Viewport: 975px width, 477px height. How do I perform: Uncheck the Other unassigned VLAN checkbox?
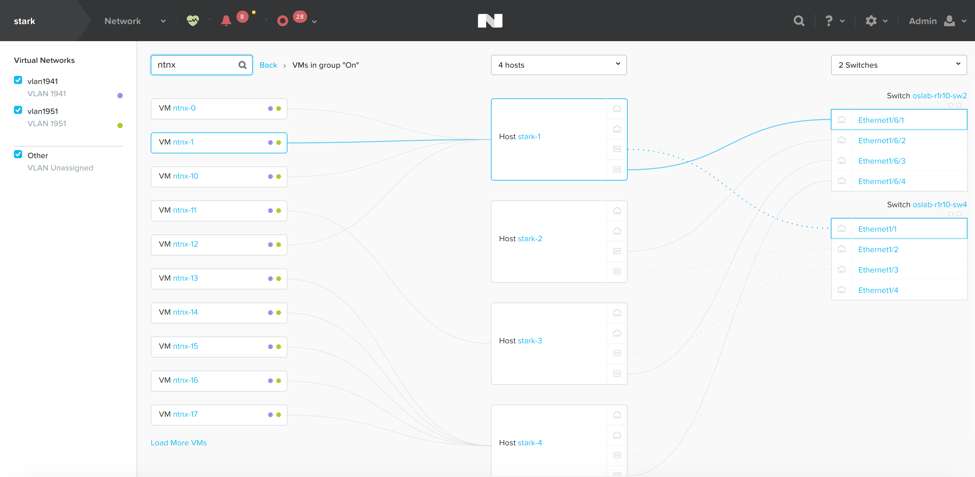pos(18,154)
